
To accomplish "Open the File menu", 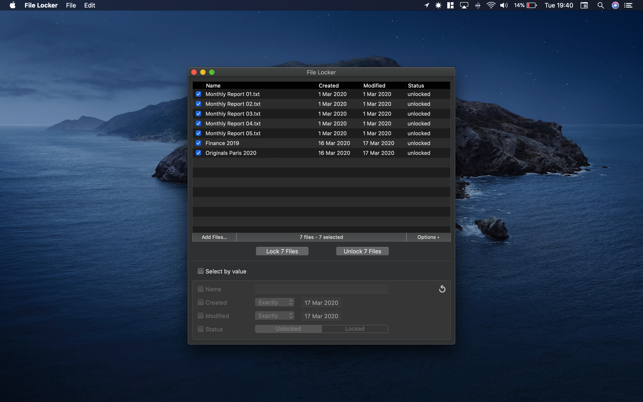I will (x=71, y=5).
